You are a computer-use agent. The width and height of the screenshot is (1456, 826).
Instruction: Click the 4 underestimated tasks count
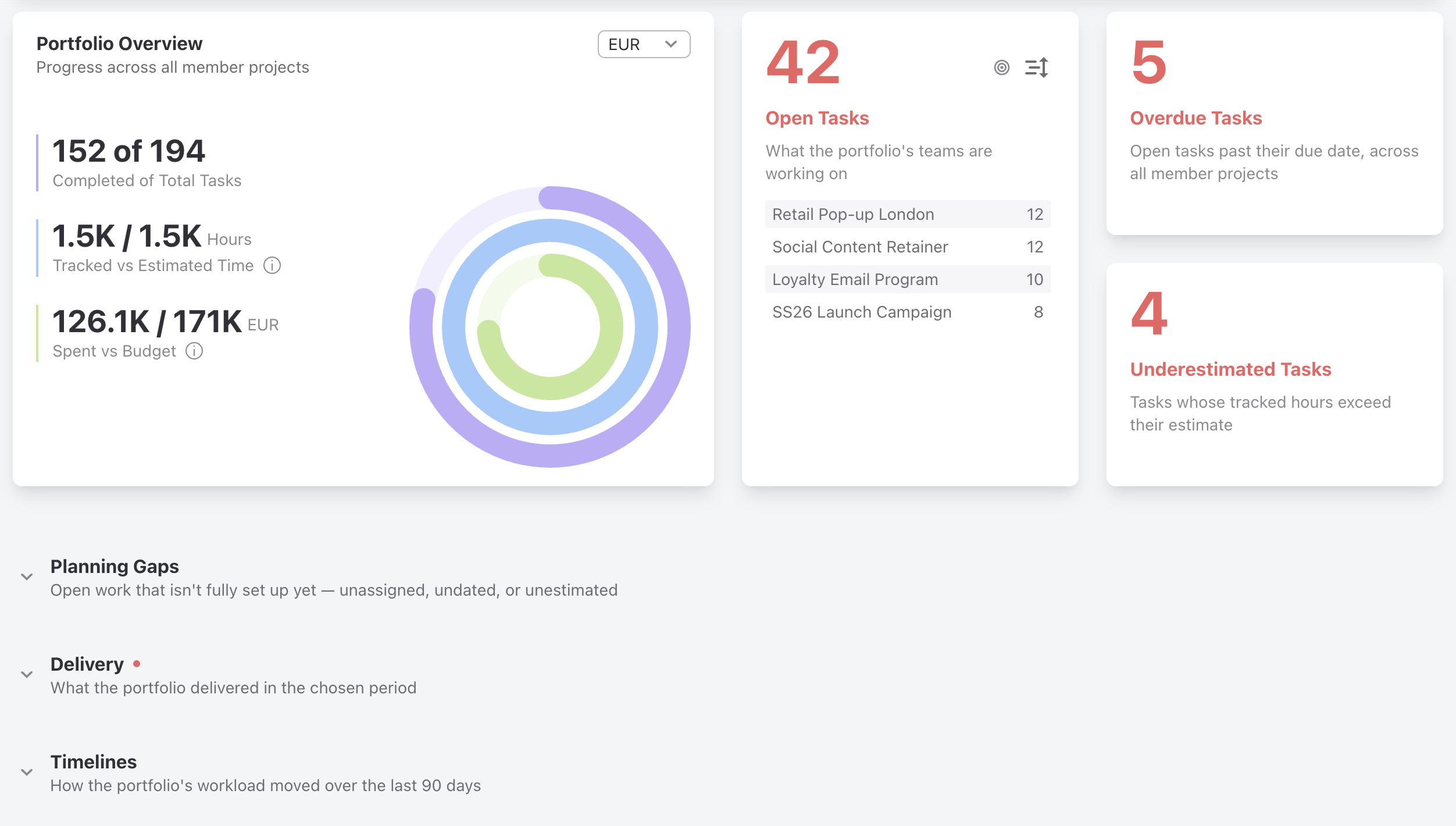click(x=1149, y=314)
